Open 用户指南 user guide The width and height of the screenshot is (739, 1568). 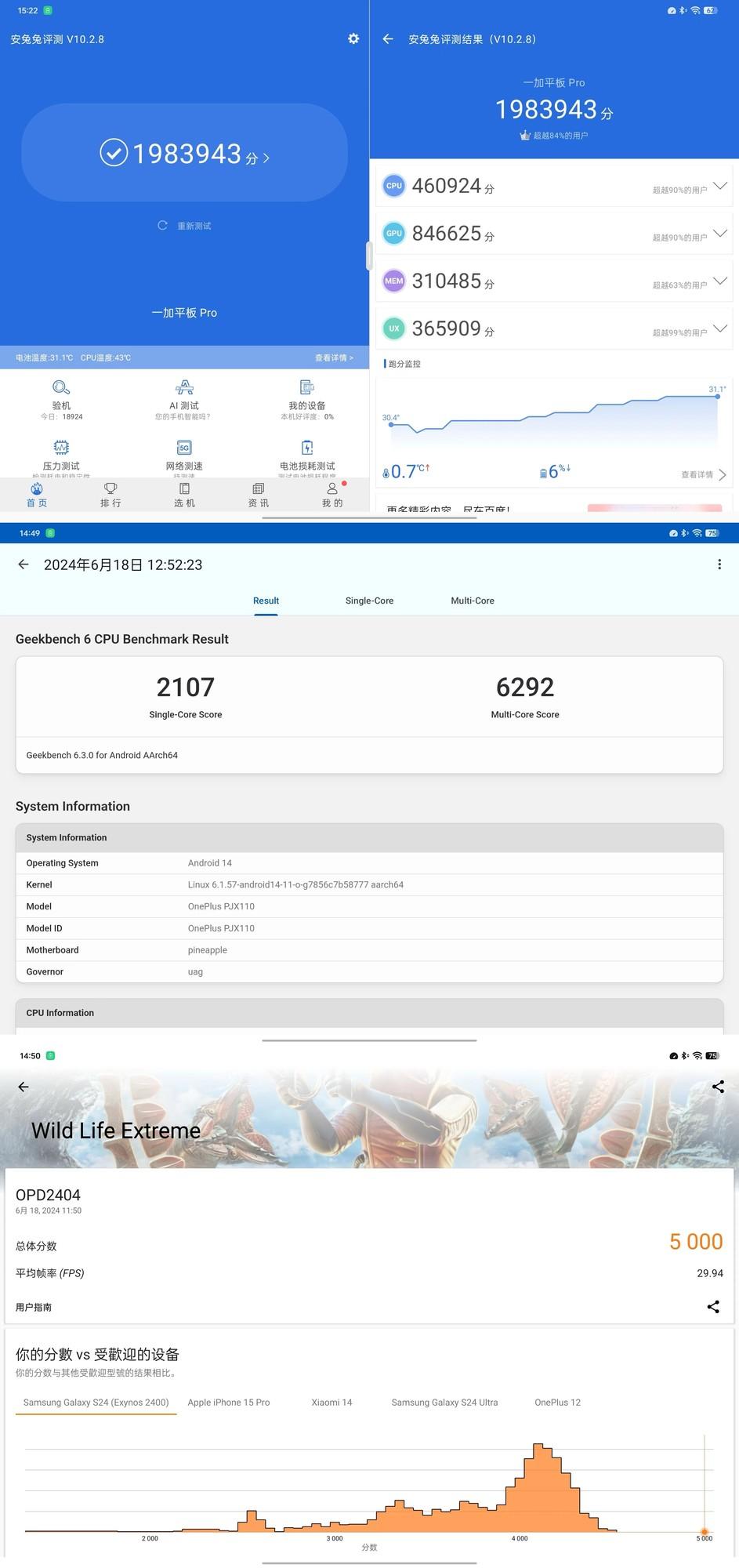(x=34, y=1307)
